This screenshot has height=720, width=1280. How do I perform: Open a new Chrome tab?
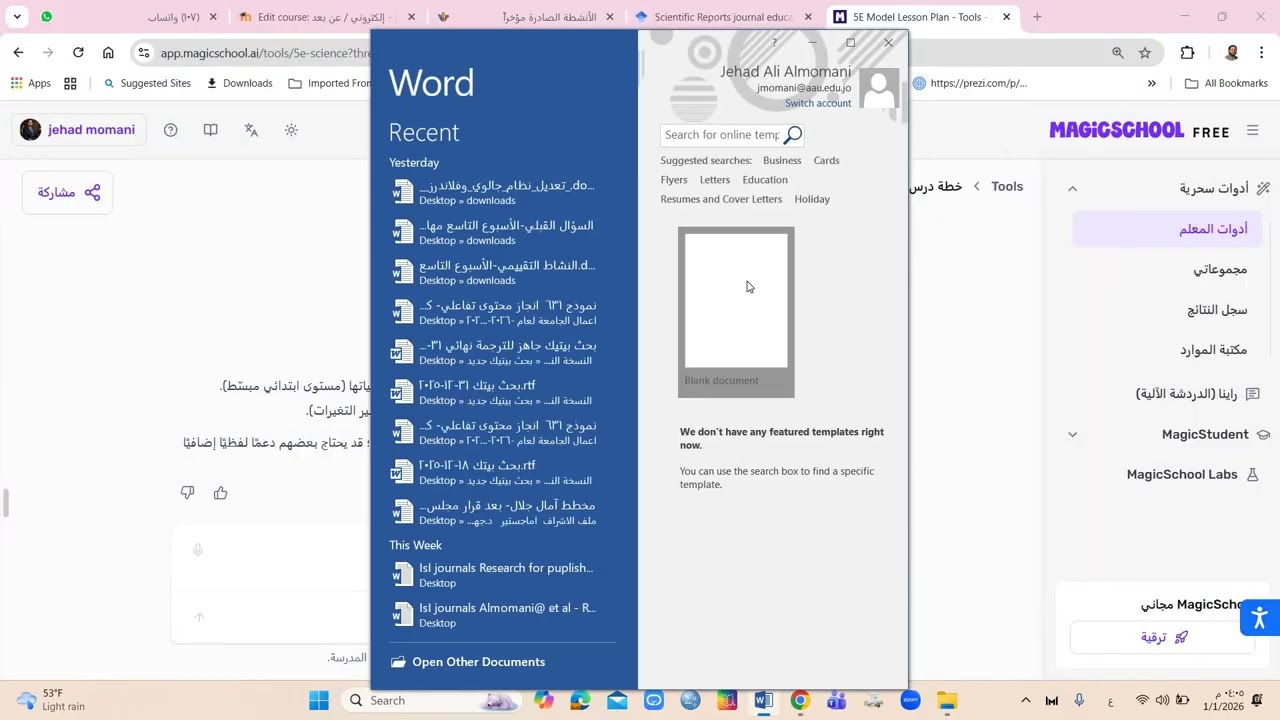click(x=1037, y=17)
